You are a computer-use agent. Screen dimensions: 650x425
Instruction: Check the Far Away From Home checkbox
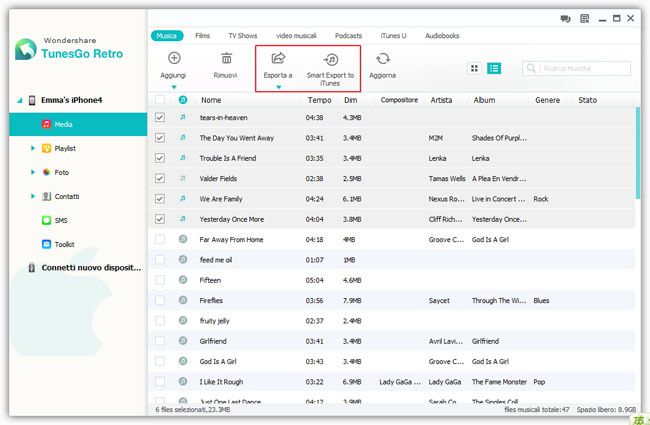(x=160, y=239)
